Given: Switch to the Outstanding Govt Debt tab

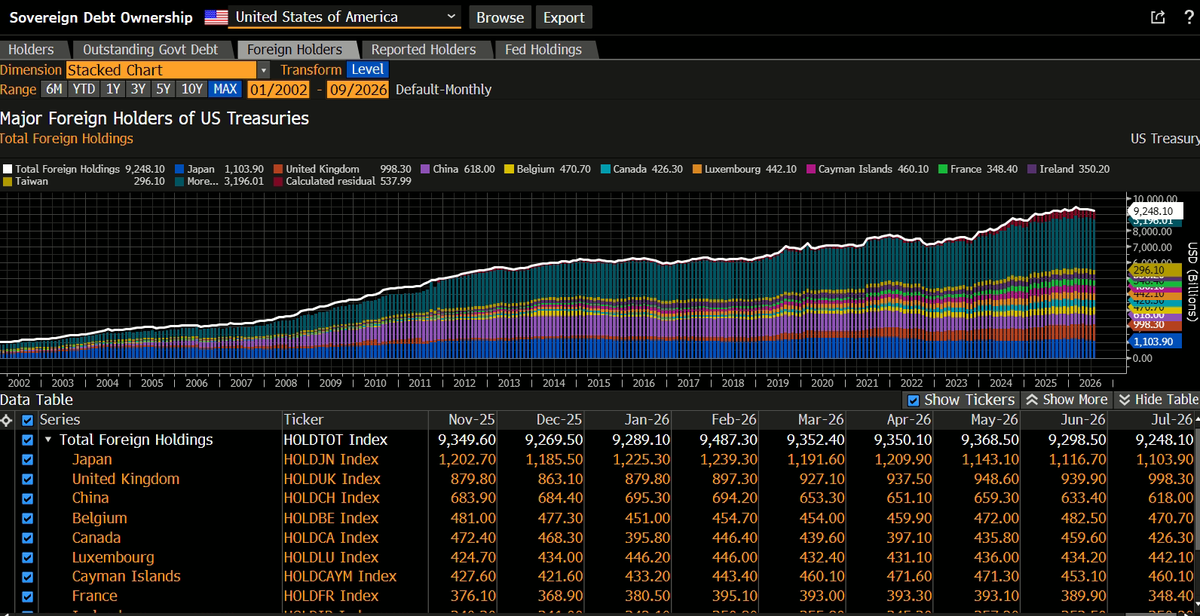Looking at the screenshot, I should pyautogui.click(x=150, y=49).
